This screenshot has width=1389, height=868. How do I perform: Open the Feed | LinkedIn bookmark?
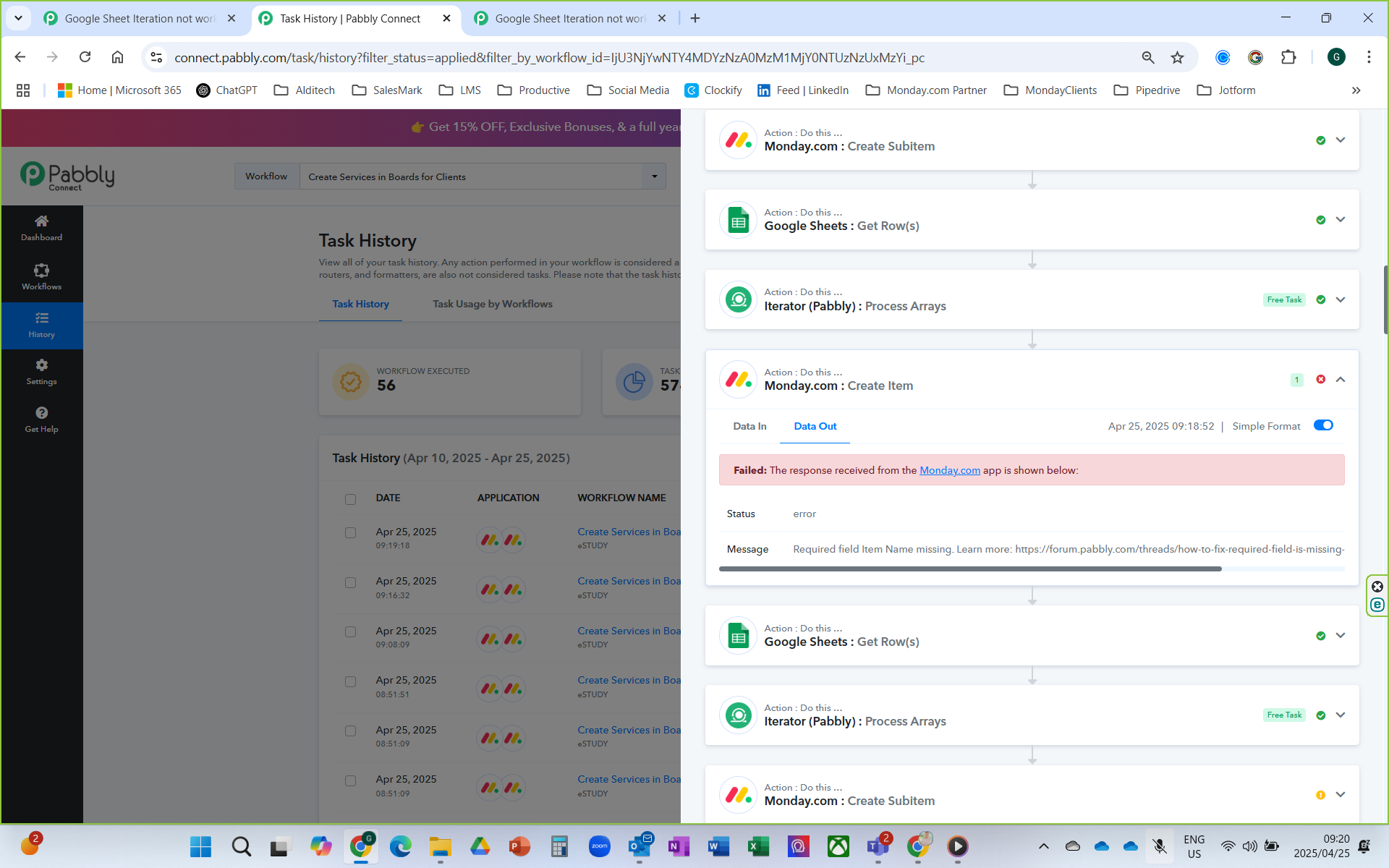803,90
